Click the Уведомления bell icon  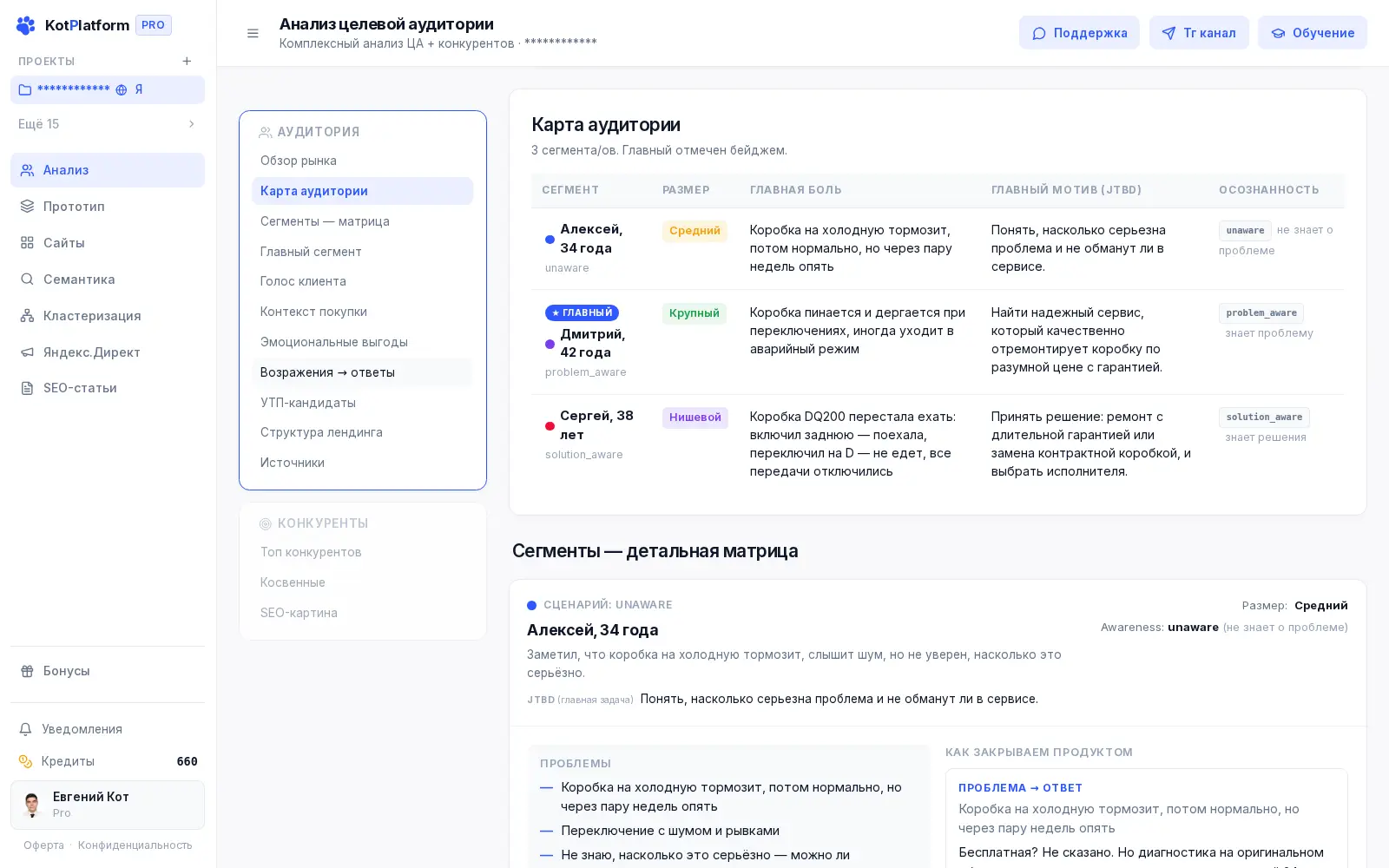point(26,729)
